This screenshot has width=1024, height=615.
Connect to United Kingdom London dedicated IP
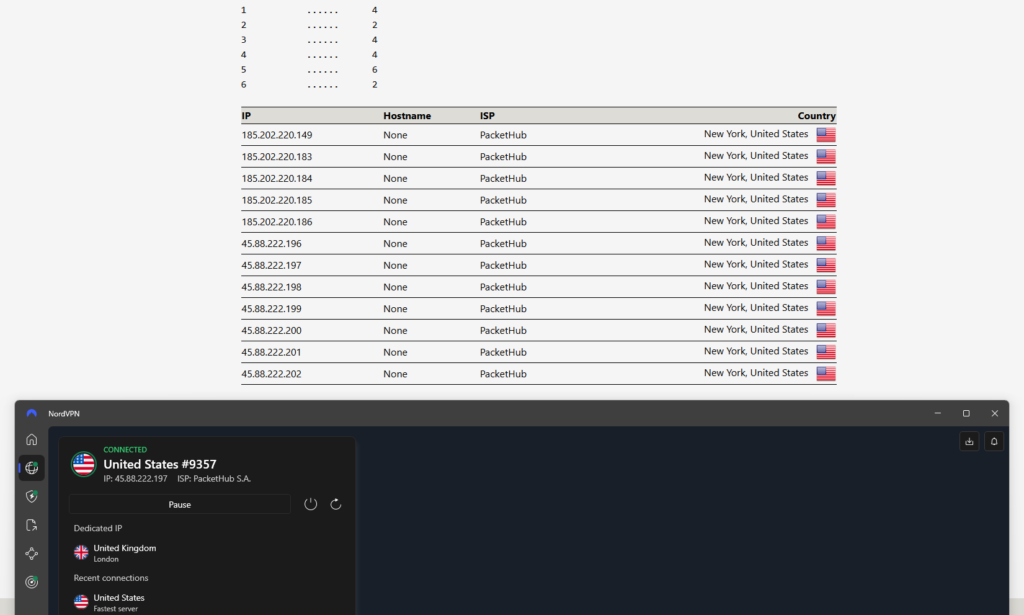pos(124,553)
